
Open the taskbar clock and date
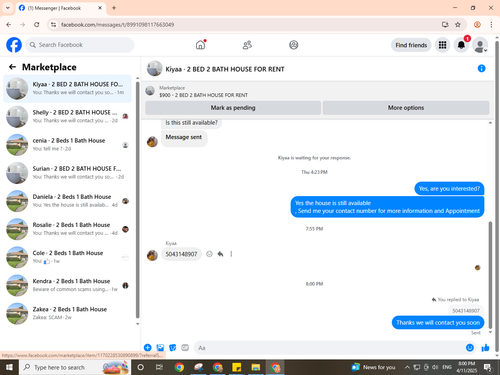(x=467, y=367)
